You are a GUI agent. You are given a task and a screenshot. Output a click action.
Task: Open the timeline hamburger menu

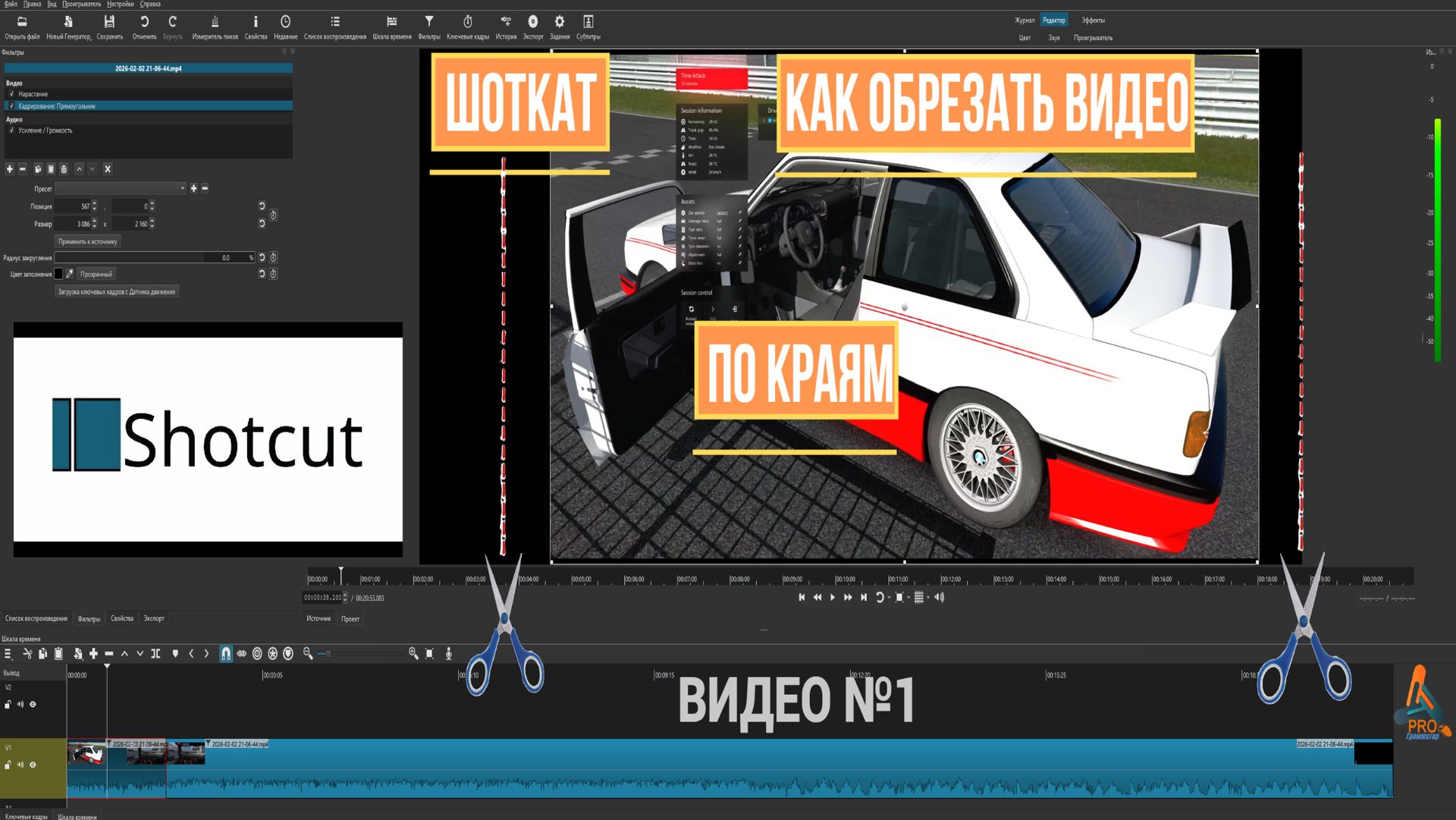pyautogui.click(x=8, y=654)
